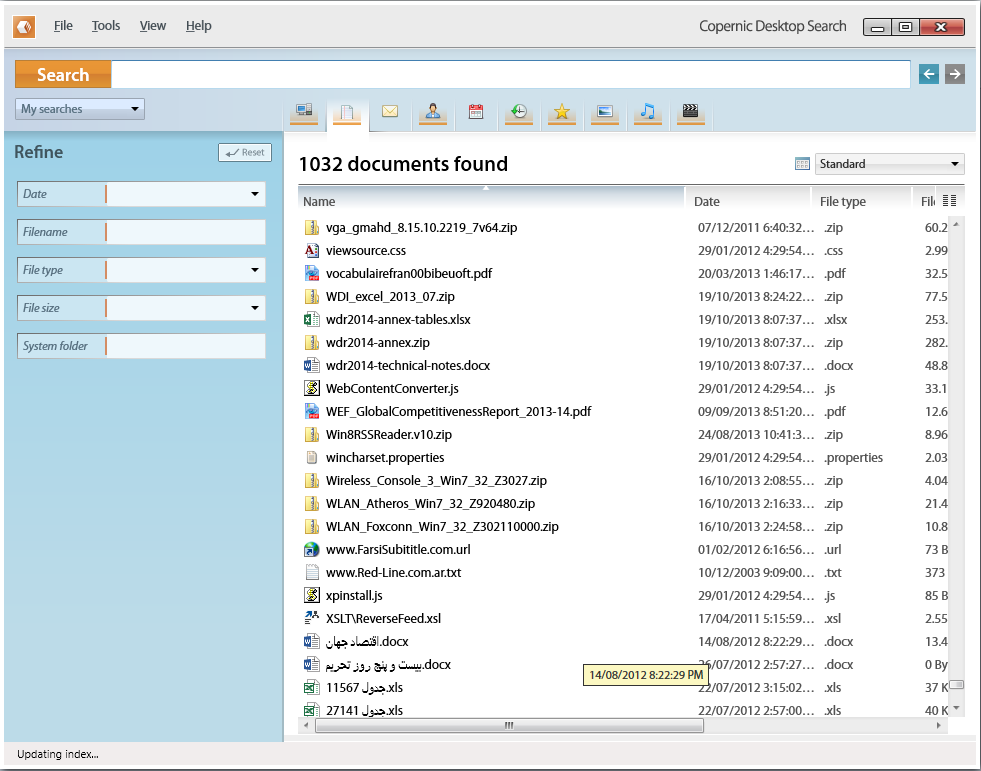The width and height of the screenshot is (981, 771).
Task: Select the All results computer category icon
Action: [304, 112]
